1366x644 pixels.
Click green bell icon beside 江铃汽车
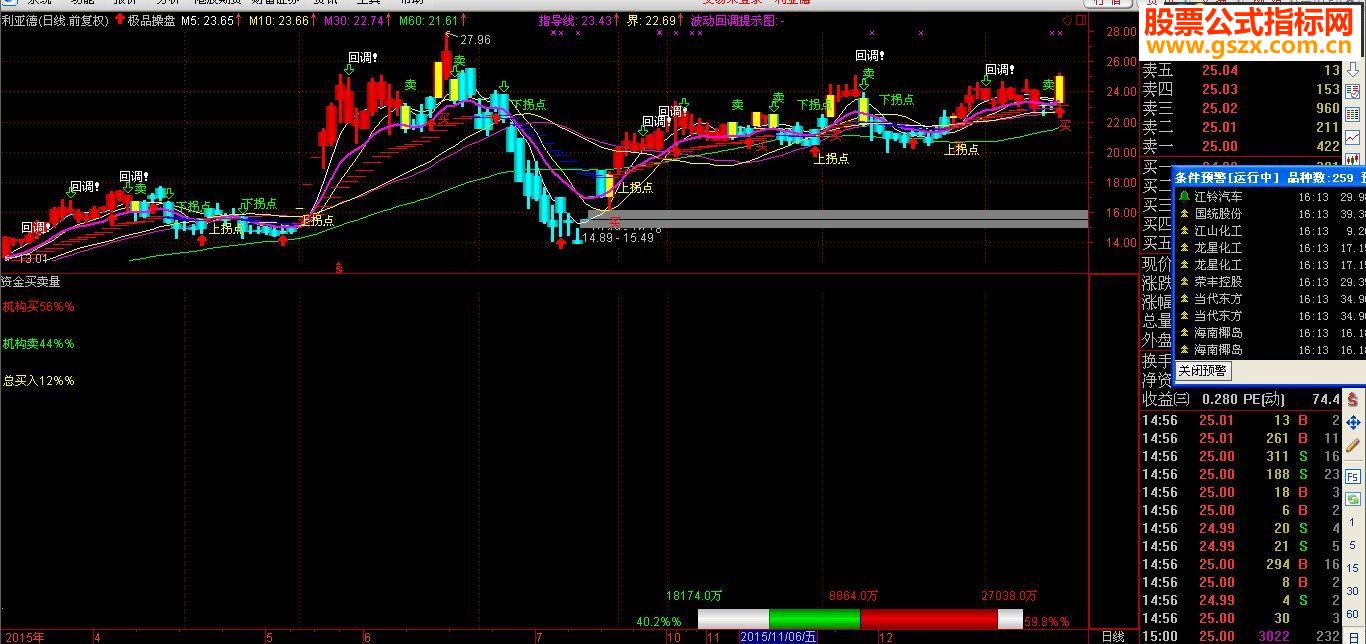[1184, 197]
